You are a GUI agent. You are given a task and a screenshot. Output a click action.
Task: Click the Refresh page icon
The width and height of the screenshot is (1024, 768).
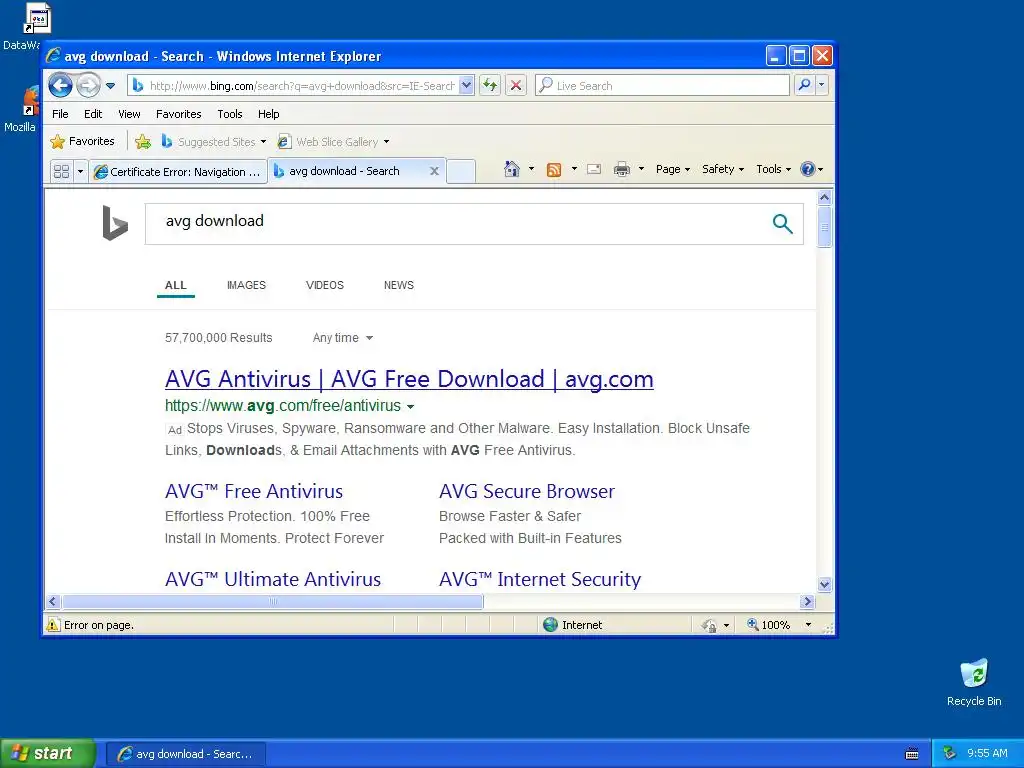490,86
